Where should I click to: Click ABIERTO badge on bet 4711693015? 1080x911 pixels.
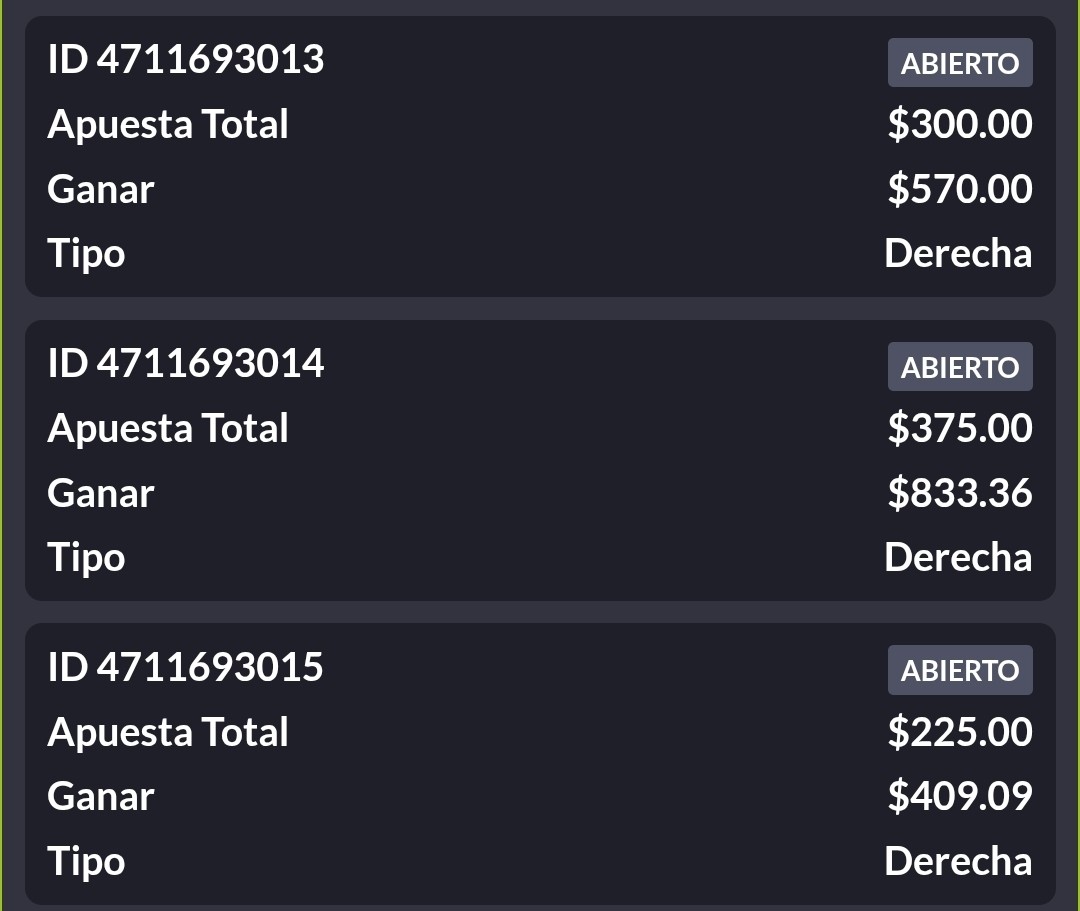(x=959, y=670)
